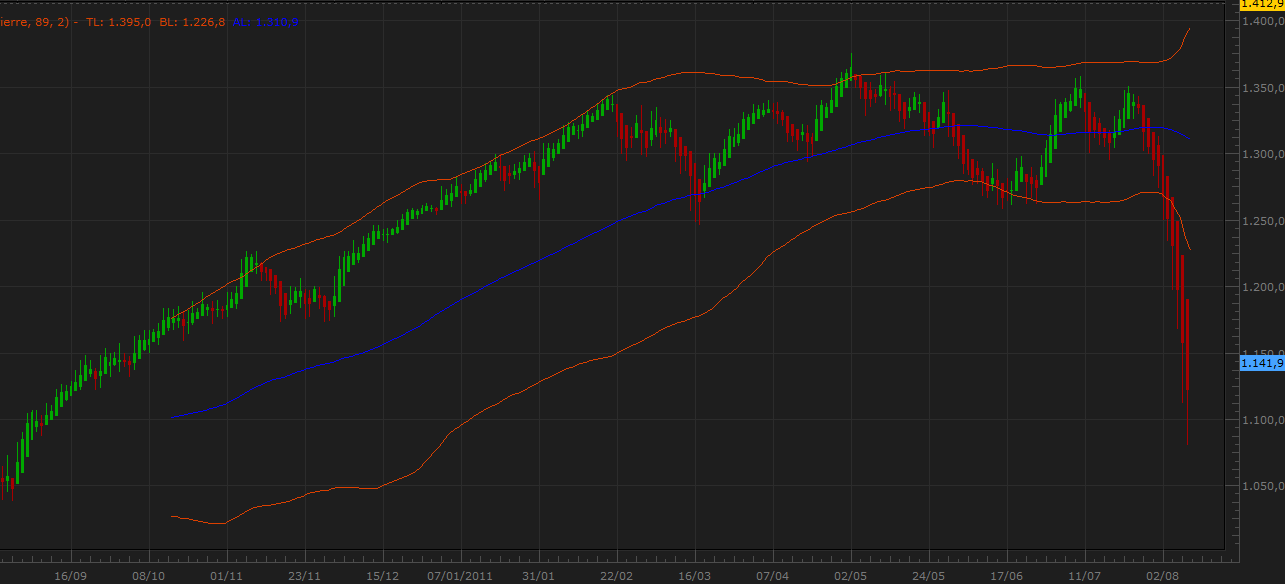This screenshot has width=1285, height=584.
Task: Click the 22/02 date on time axis
Action: (x=616, y=576)
